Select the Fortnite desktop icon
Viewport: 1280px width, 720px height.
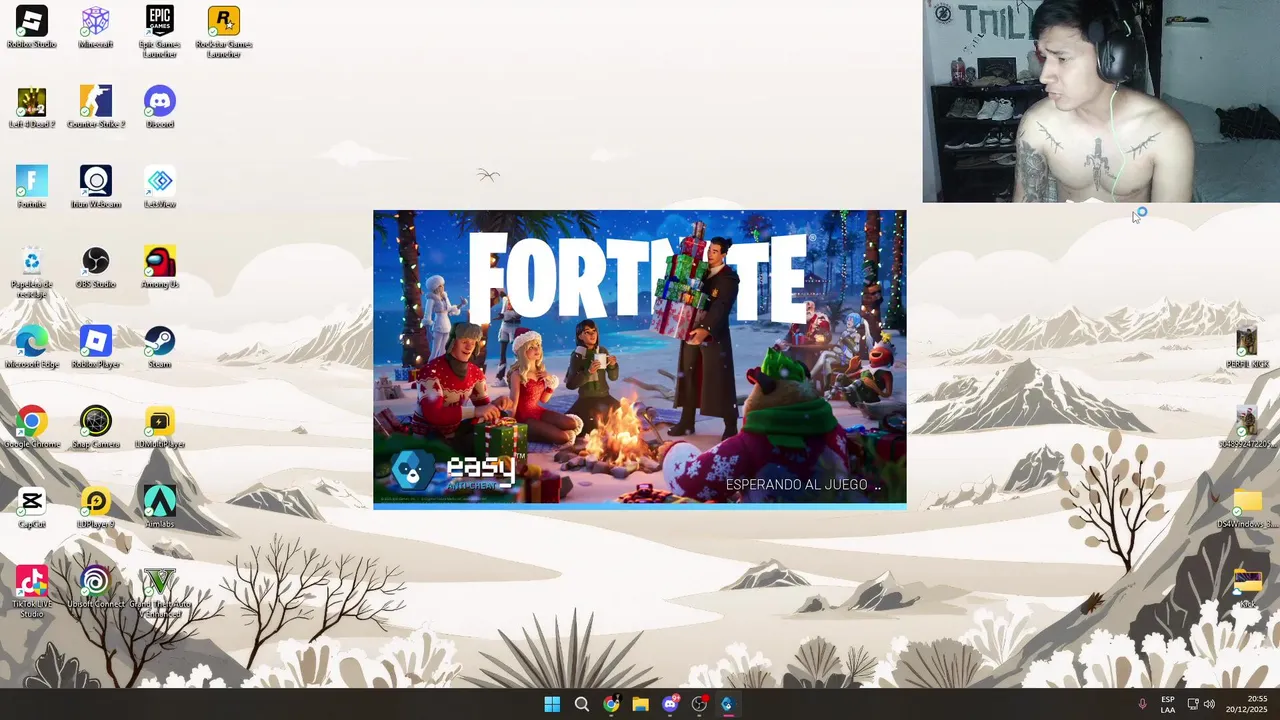click(32, 187)
